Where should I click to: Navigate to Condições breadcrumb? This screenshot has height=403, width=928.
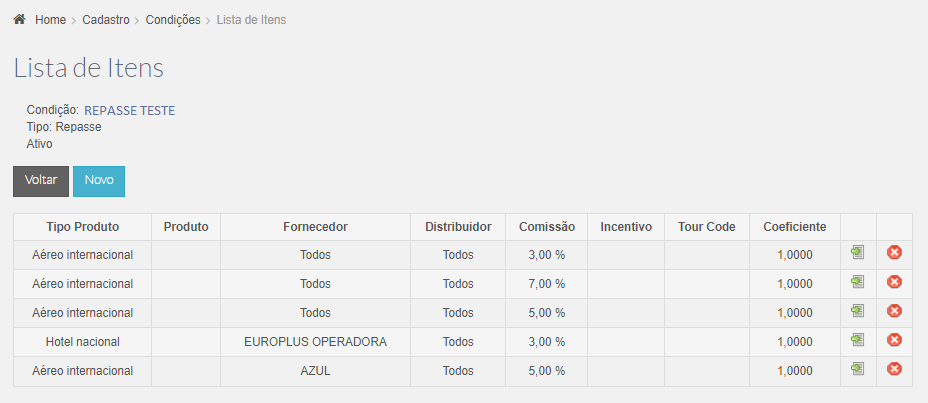click(173, 20)
